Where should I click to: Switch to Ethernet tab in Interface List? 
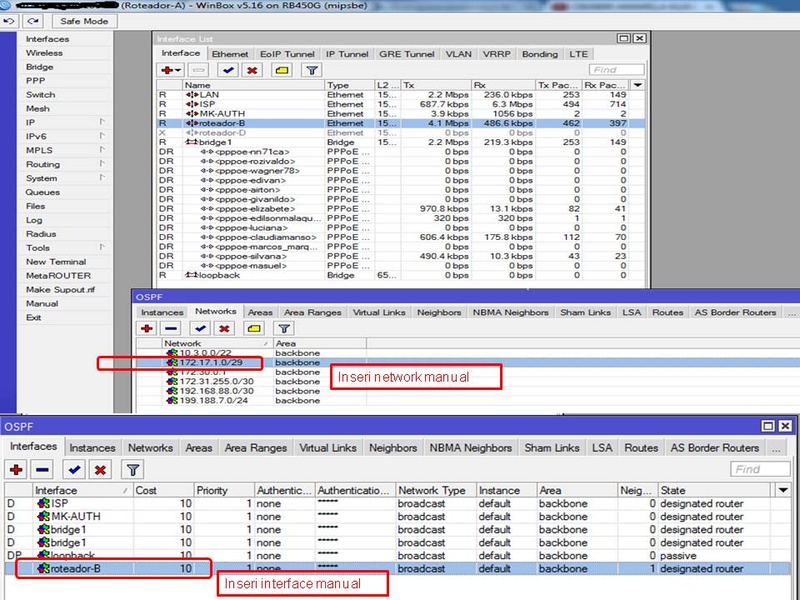click(230, 54)
